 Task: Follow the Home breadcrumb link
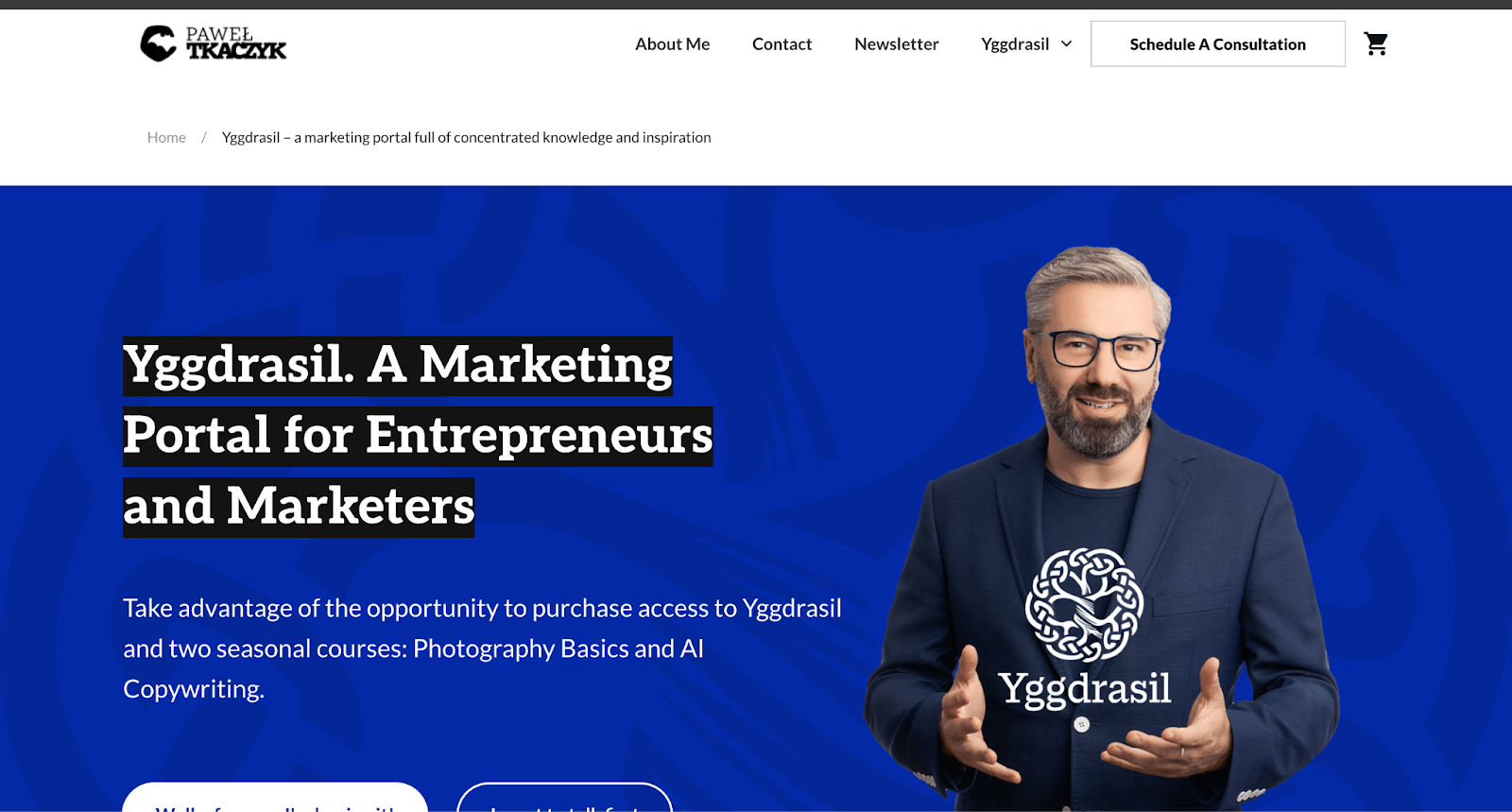[166, 137]
